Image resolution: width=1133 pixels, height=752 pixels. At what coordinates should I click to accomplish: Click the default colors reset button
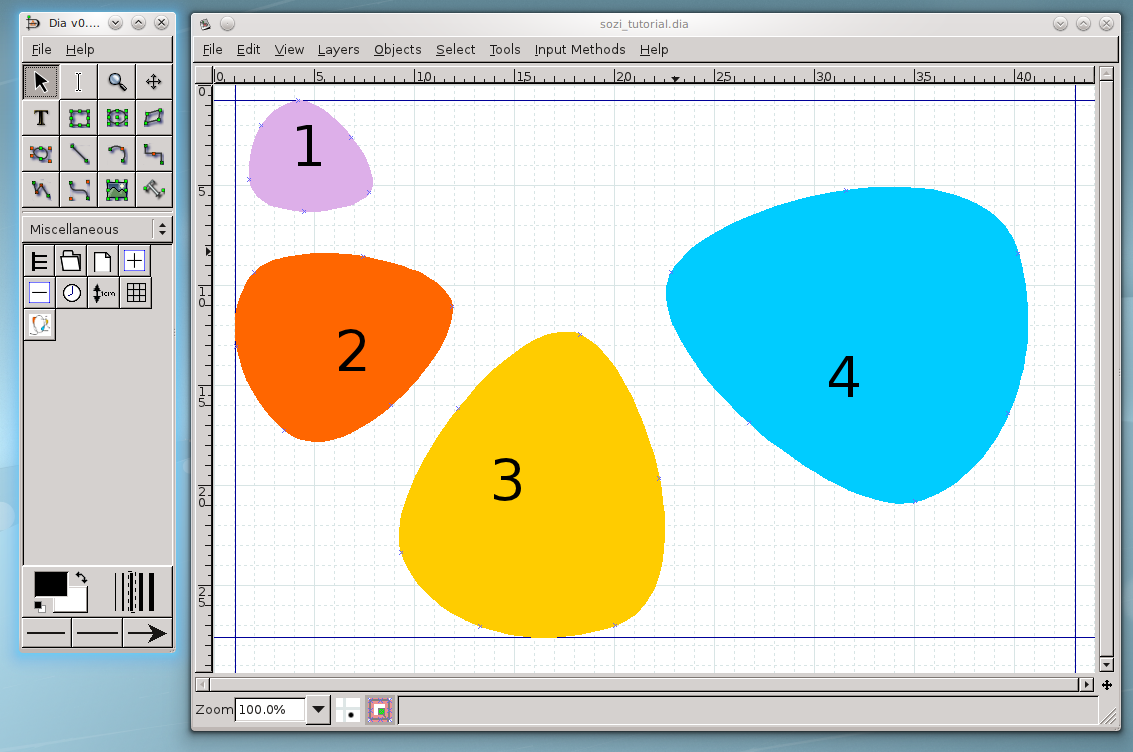coord(40,606)
